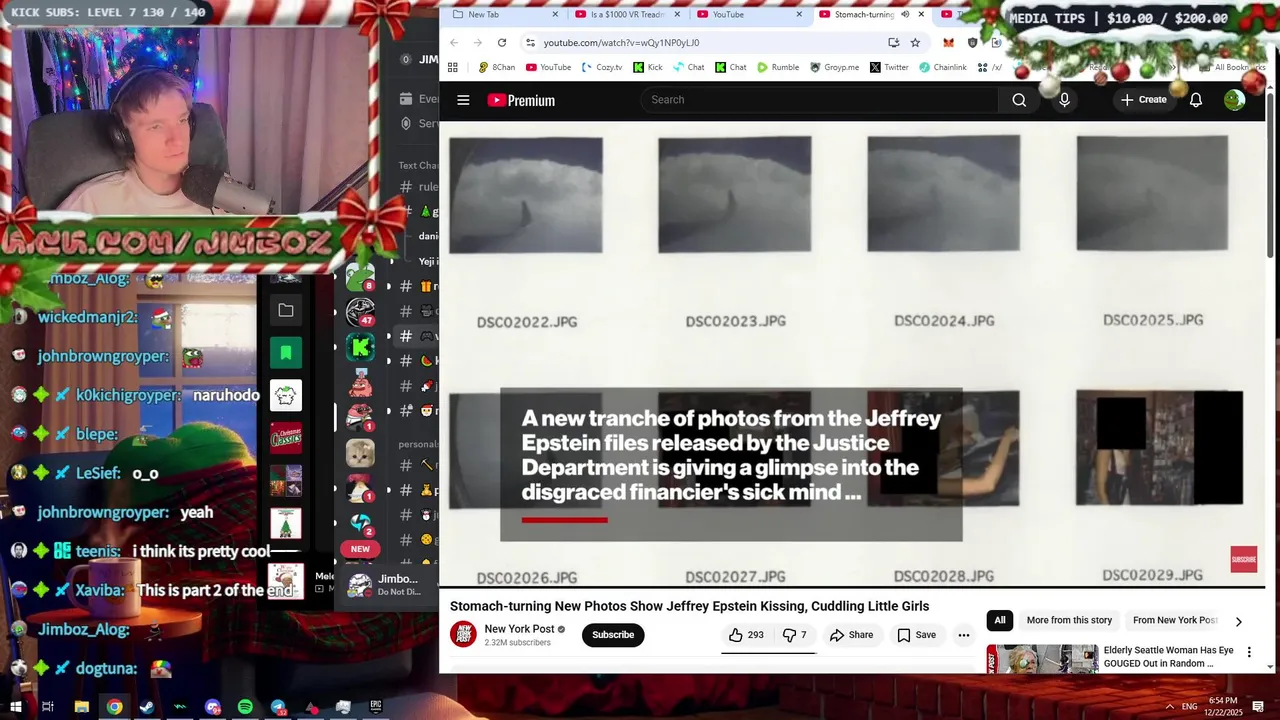This screenshot has width=1280, height=720.
Task: Click the YouTube search input field
Action: pos(820,100)
